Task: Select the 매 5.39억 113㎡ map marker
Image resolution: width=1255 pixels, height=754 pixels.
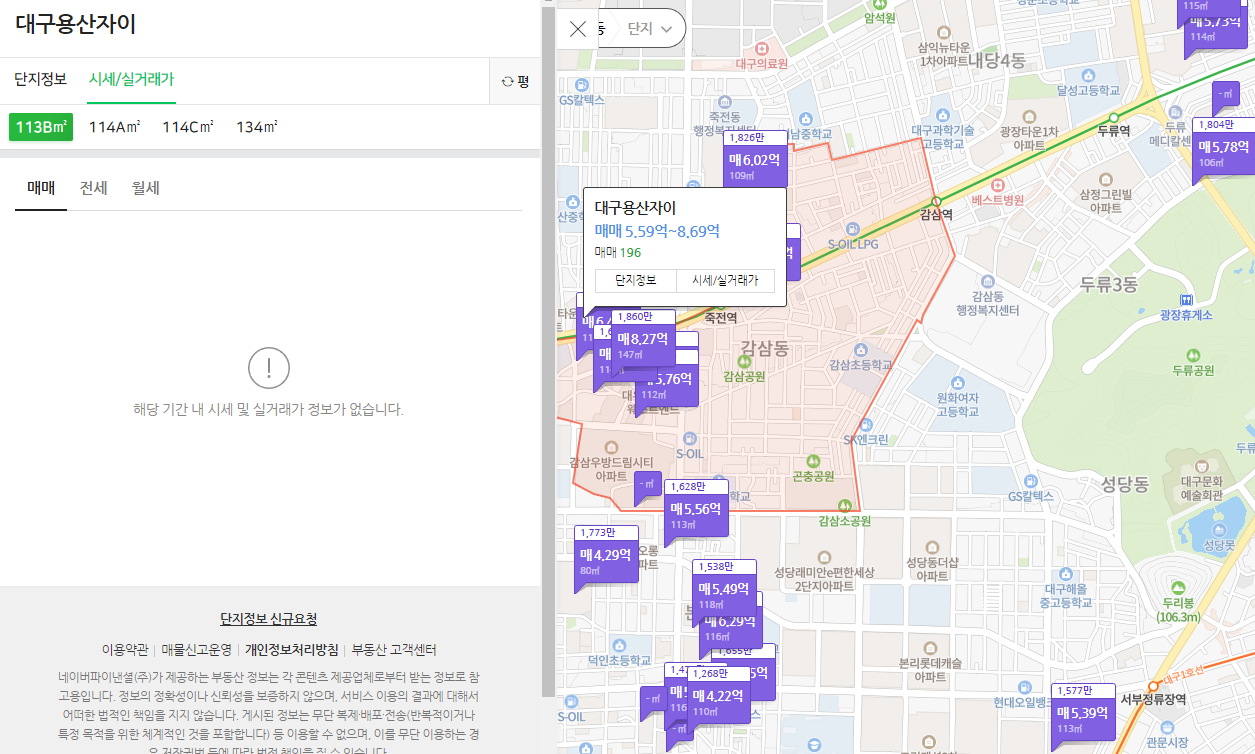Action: pos(1083,712)
